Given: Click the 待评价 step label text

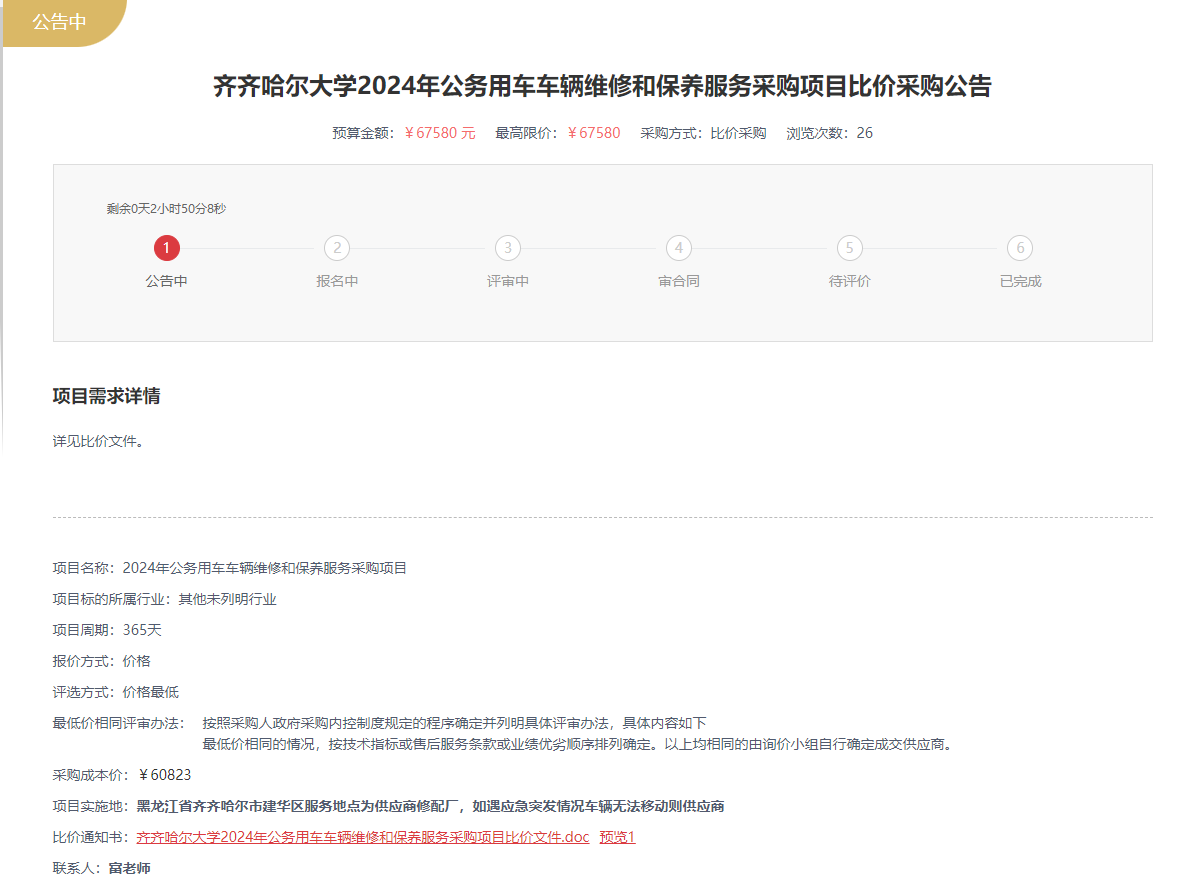Looking at the screenshot, I should coord(849,281).
